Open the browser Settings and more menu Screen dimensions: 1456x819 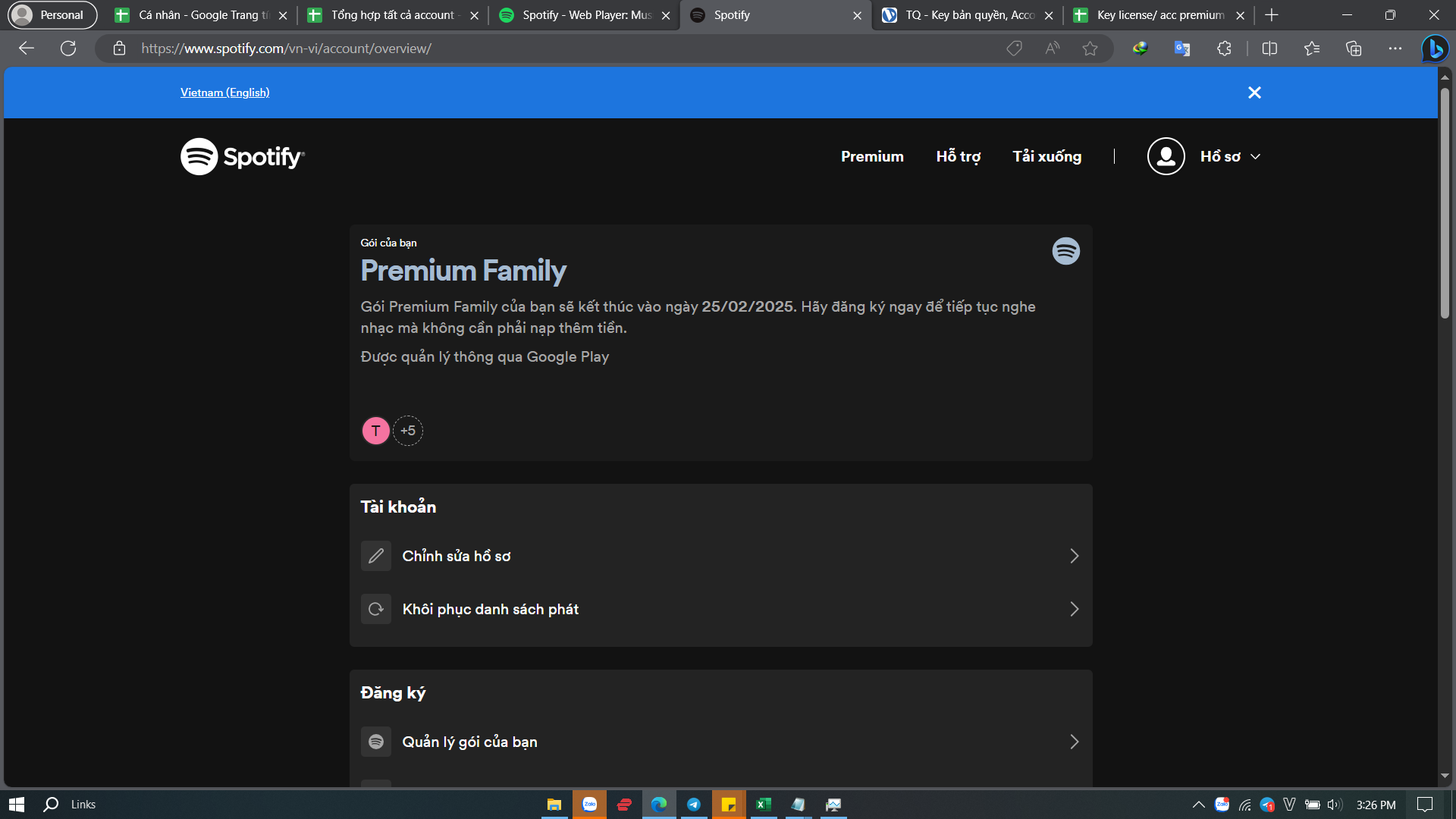(x=1395, y=49)
